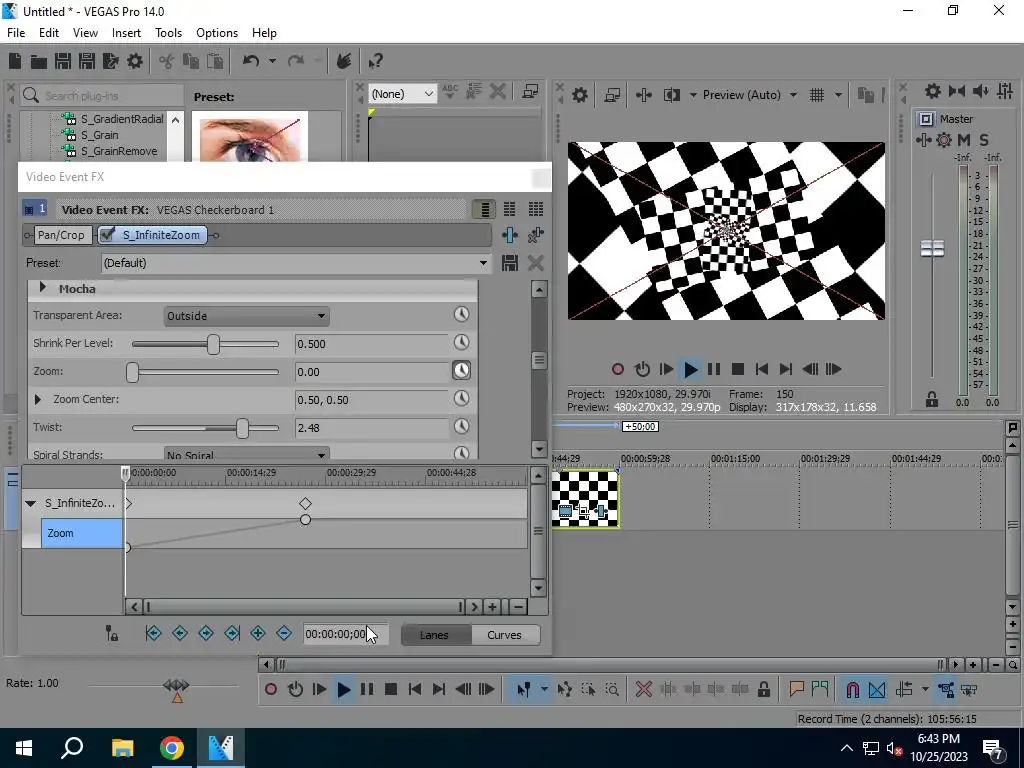Click the Shrink Per Level slider handle
Image resolution: width=1024 pixels, height=768 pixels.
pos(214,344)
